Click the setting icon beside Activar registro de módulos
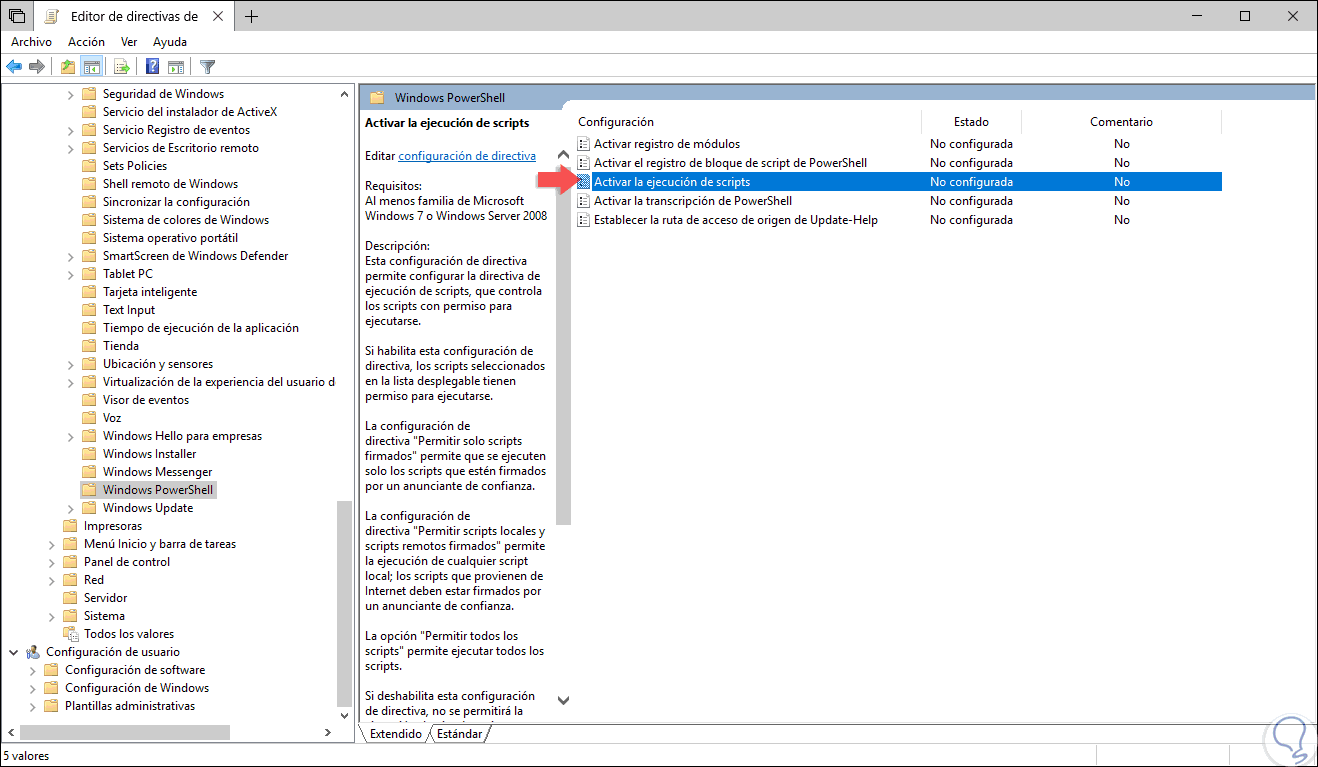The height and width of the screenshot is (767, 1318). point(583,143)
